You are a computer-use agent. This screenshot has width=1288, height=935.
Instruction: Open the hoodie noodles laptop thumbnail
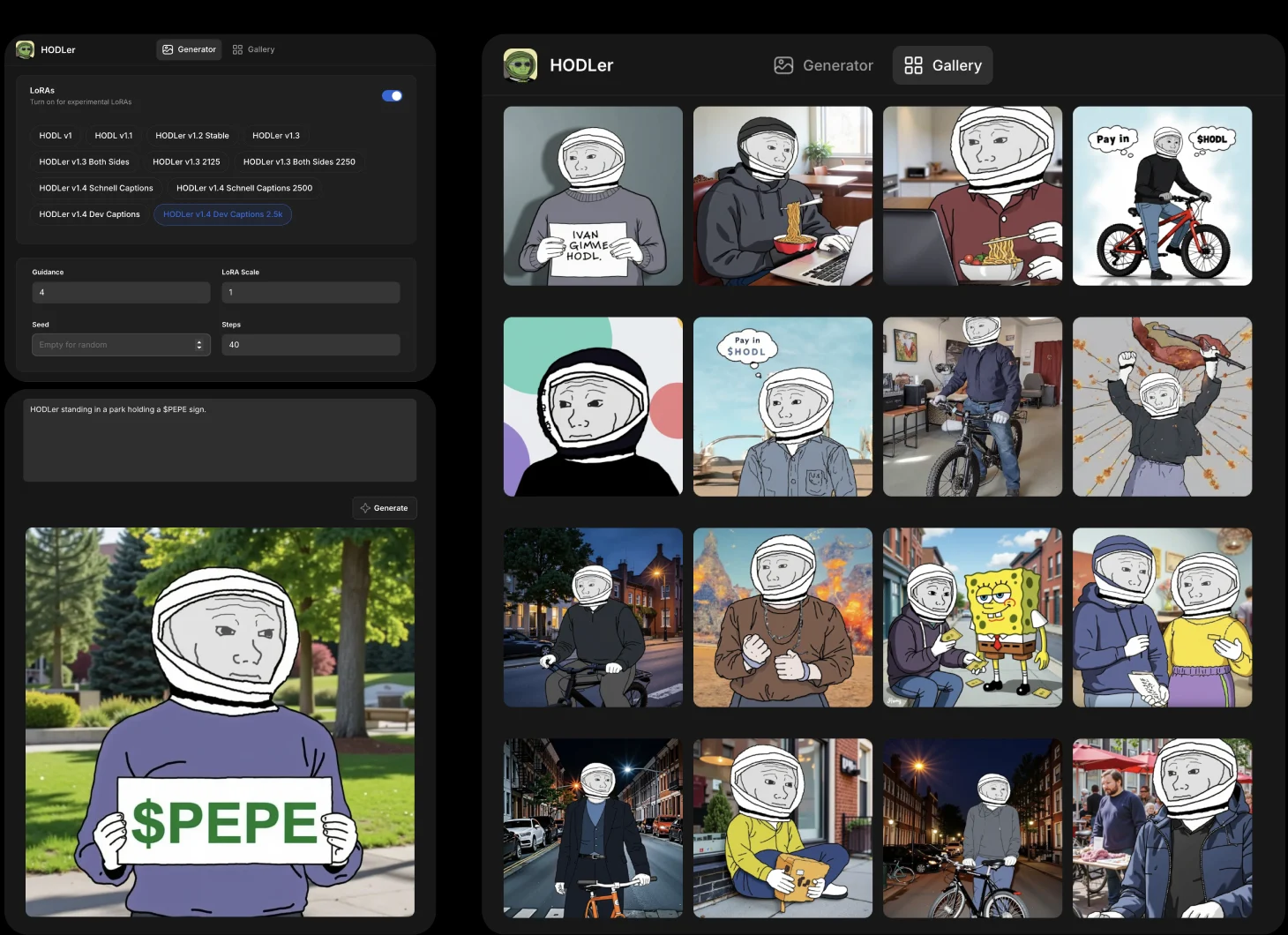point(783,196)
